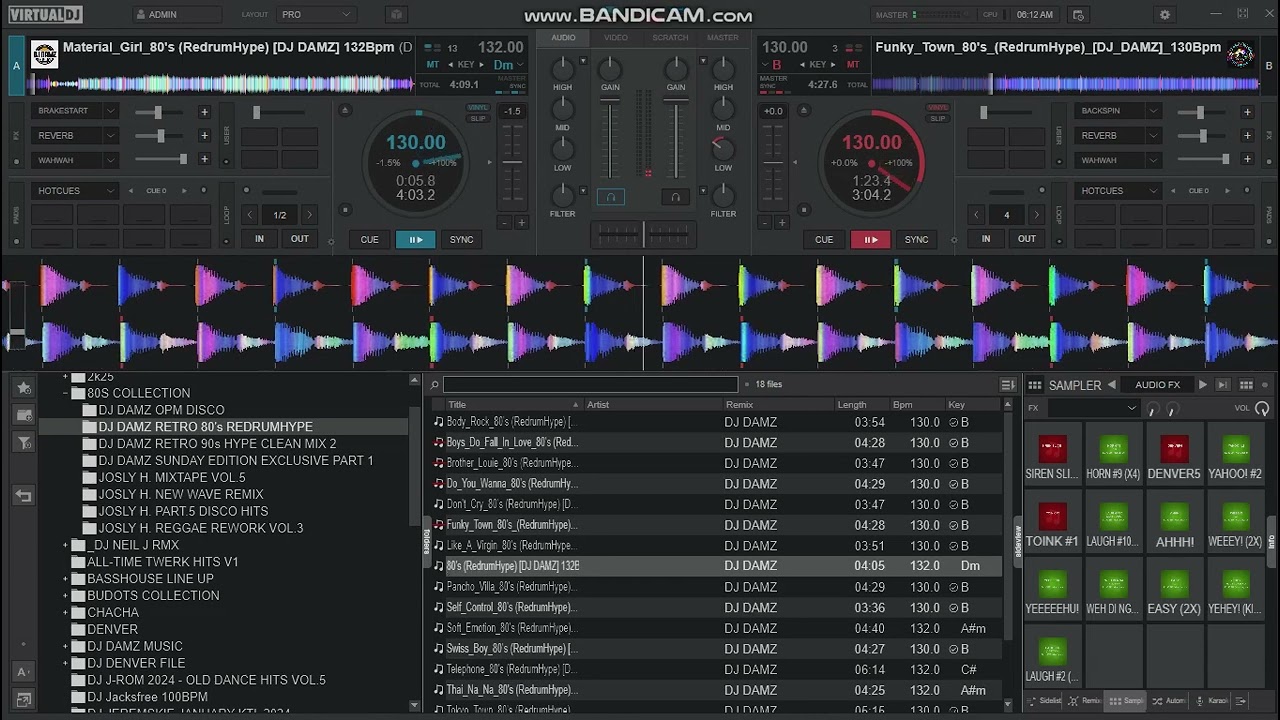The height and width of the screenshot is (720, 1280).
Task: Click plus button beside BACKSPIN effect
Action: 1247,112
